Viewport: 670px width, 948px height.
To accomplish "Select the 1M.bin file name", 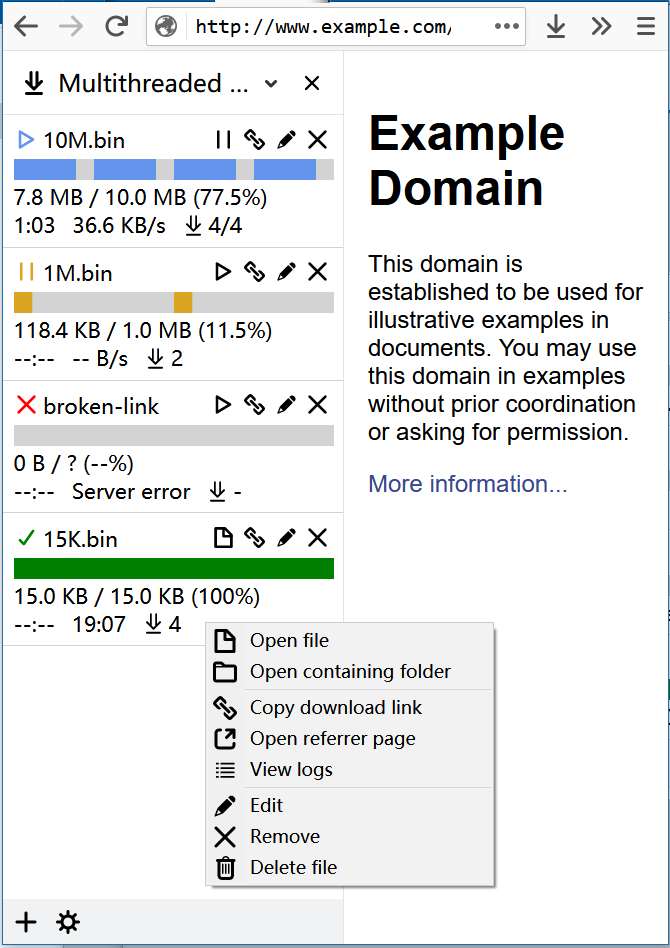I will coord(78,273).
